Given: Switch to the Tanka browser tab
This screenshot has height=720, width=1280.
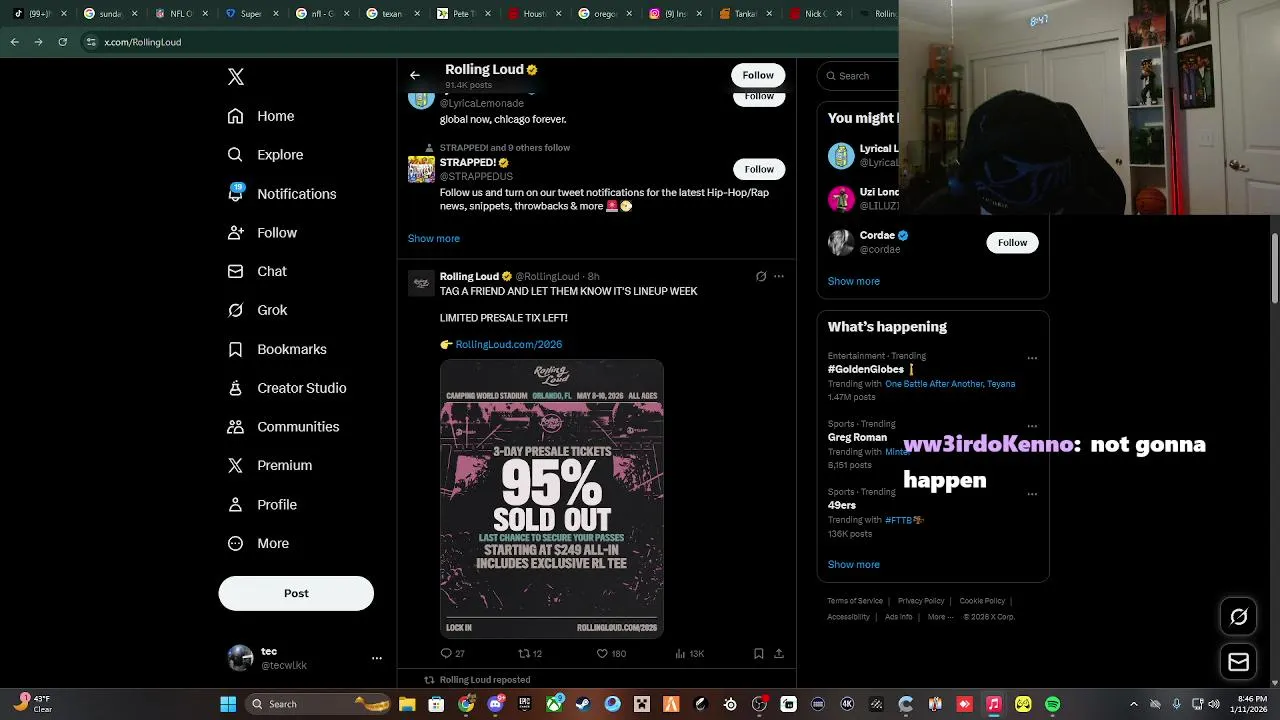Looking at the screenshot, I should click(744, 14).
